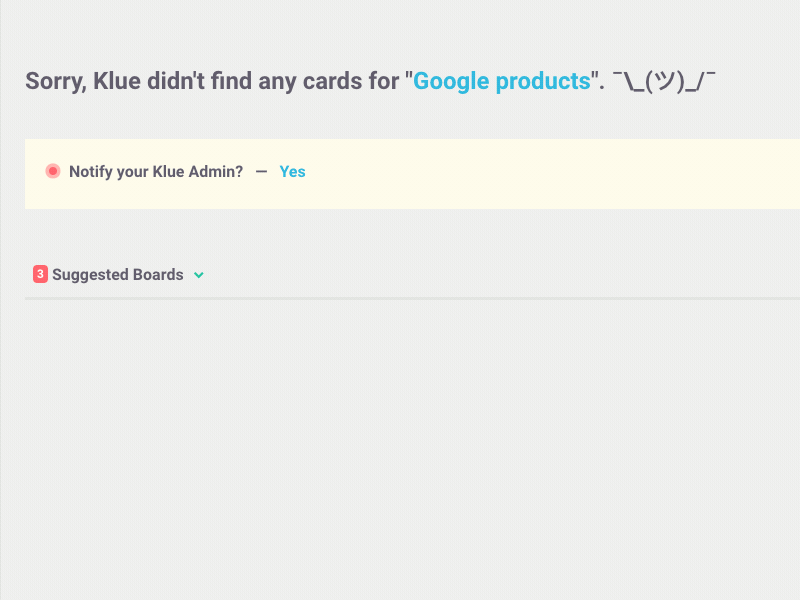This screenshot has width=800, height=600.
Task: Click the word "Google" in blue
Action: pos(451,82)
